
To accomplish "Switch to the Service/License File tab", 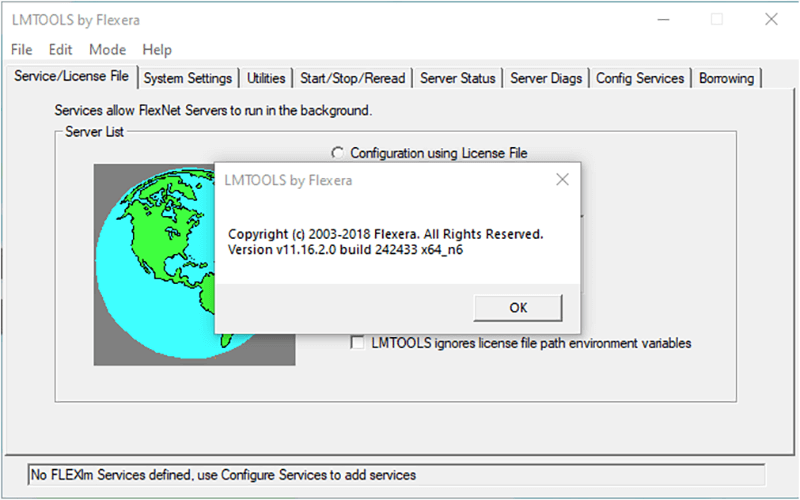I will pos(71,76).
